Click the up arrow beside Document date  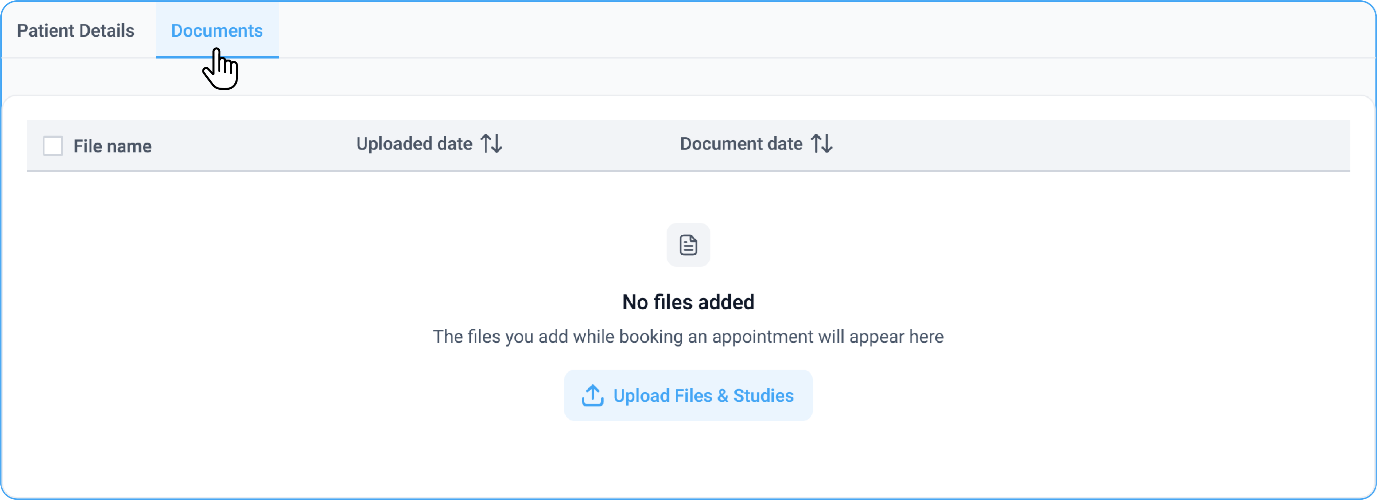coord(816,144)
